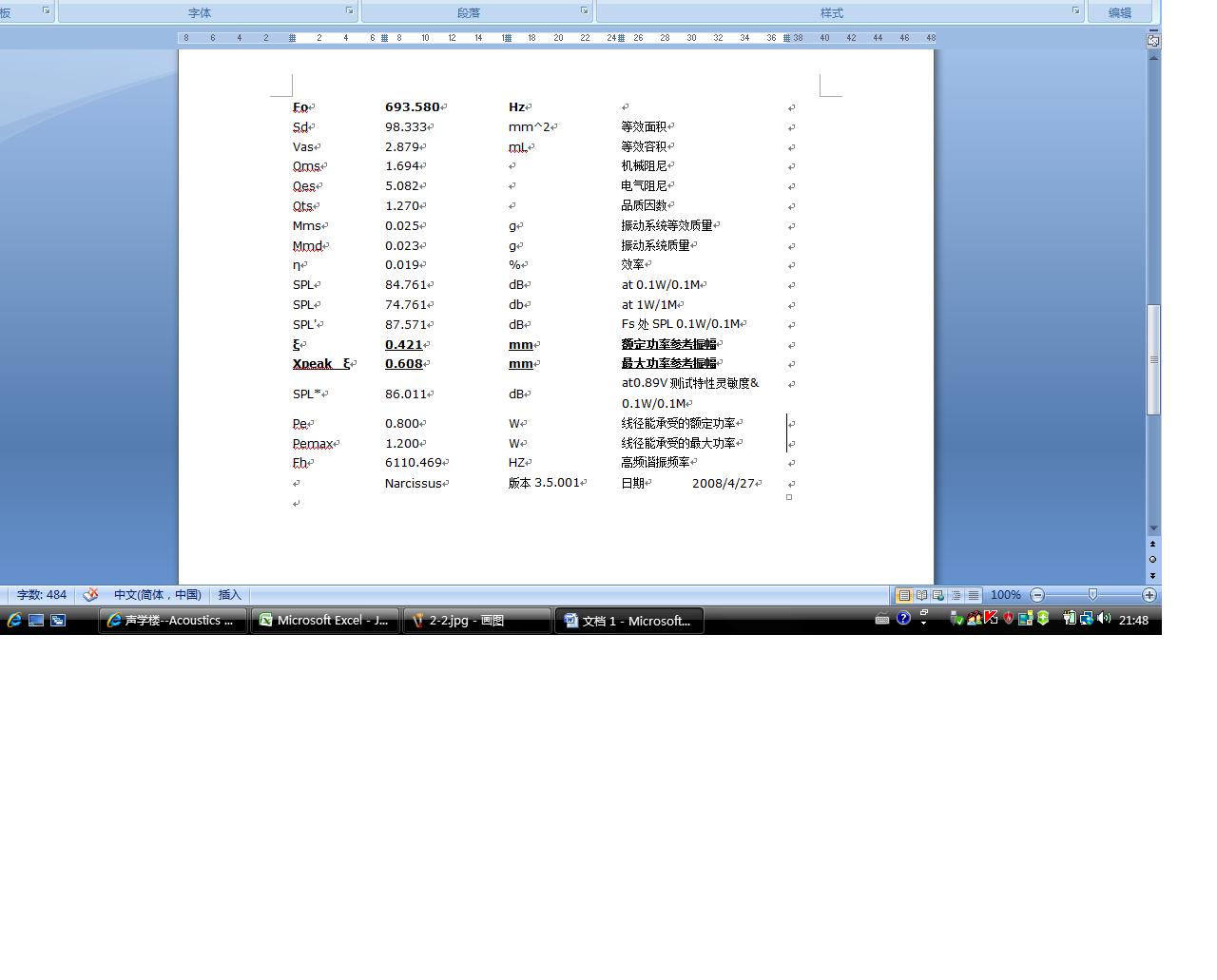Image resolution: width=1217 pixels, height=980 pixels.
Task: Click the zoom out minus button
Action: coord(1037,595)
